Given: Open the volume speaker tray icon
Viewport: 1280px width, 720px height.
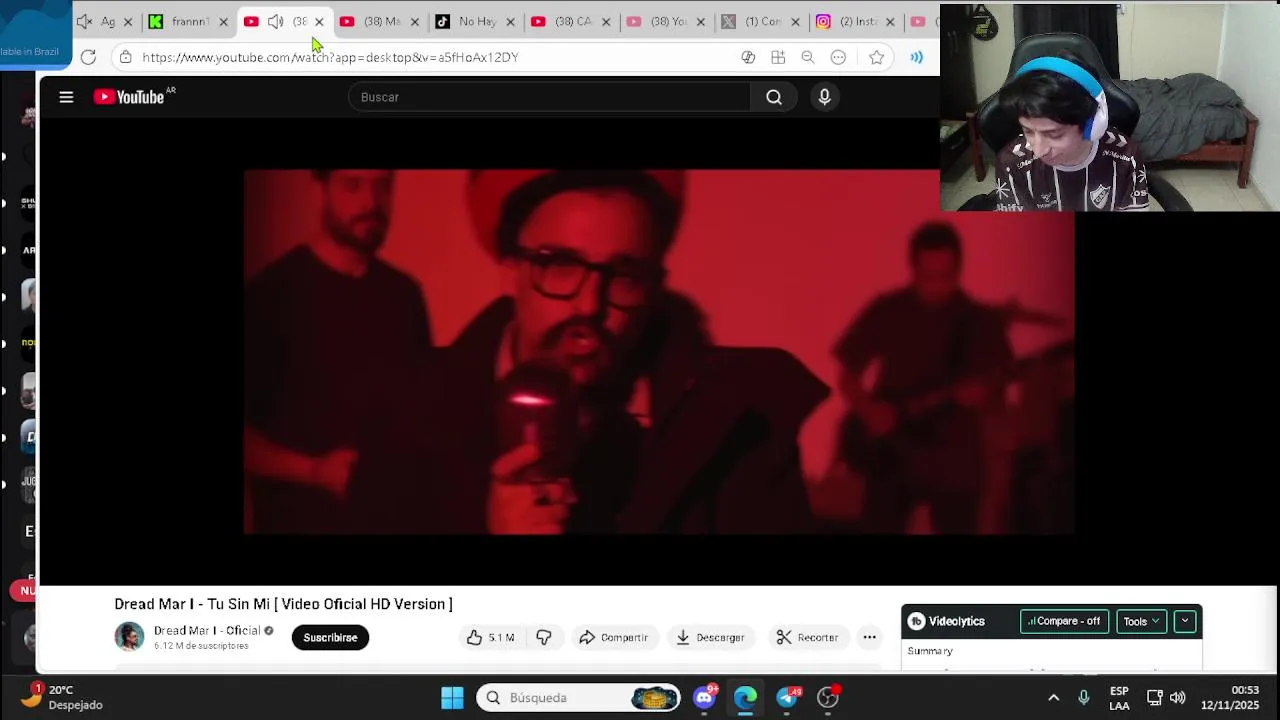Looking at the screenshot, I should point(1177,698).
